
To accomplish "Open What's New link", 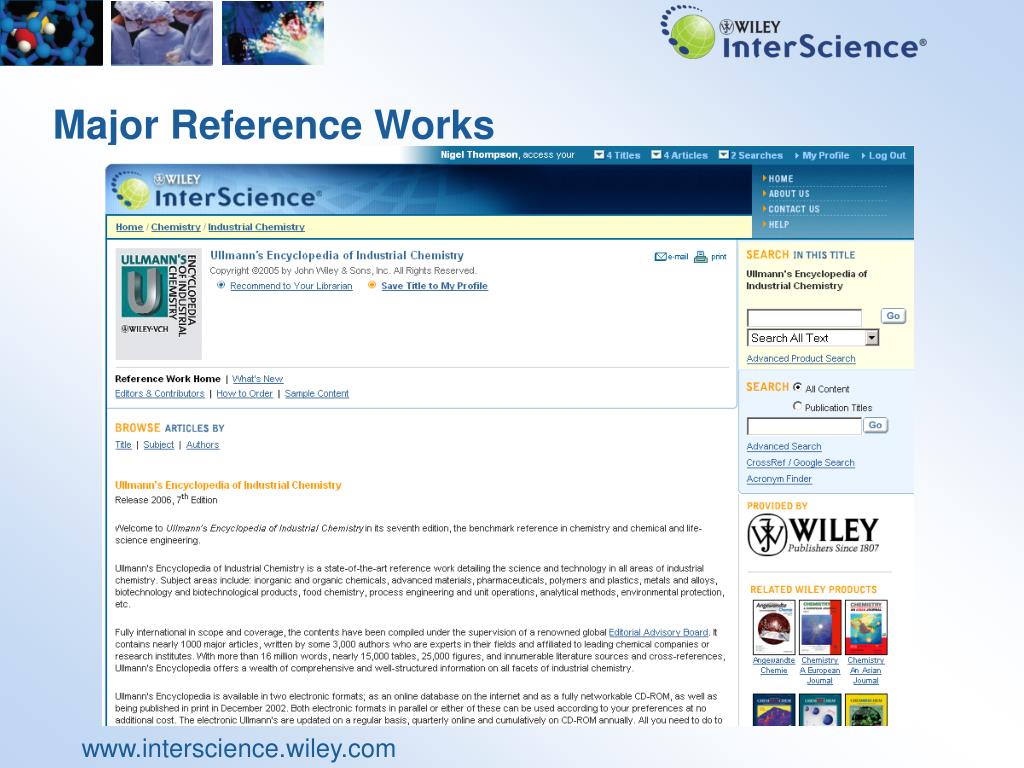I will tap(257, 379).
